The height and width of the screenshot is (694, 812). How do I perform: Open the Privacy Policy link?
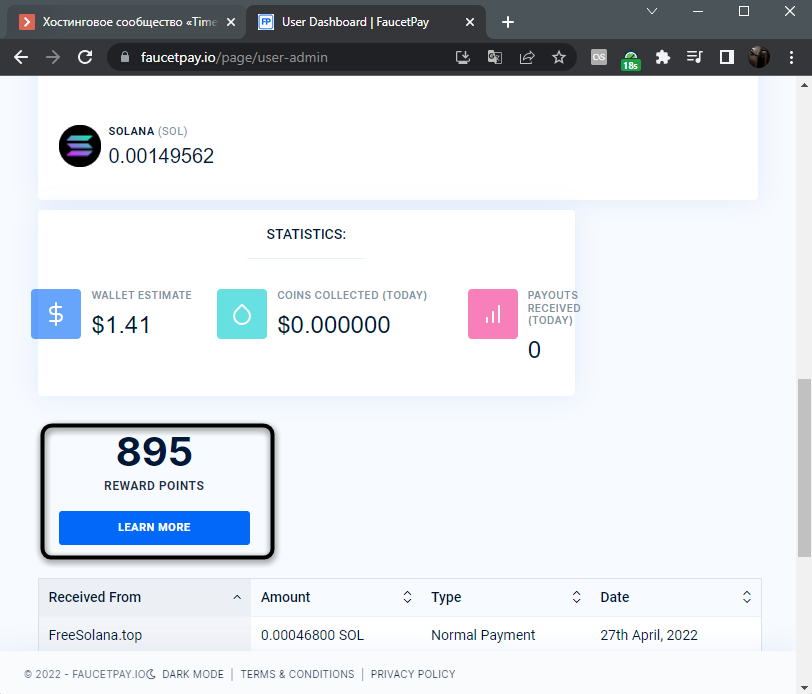tap(413, 674)
